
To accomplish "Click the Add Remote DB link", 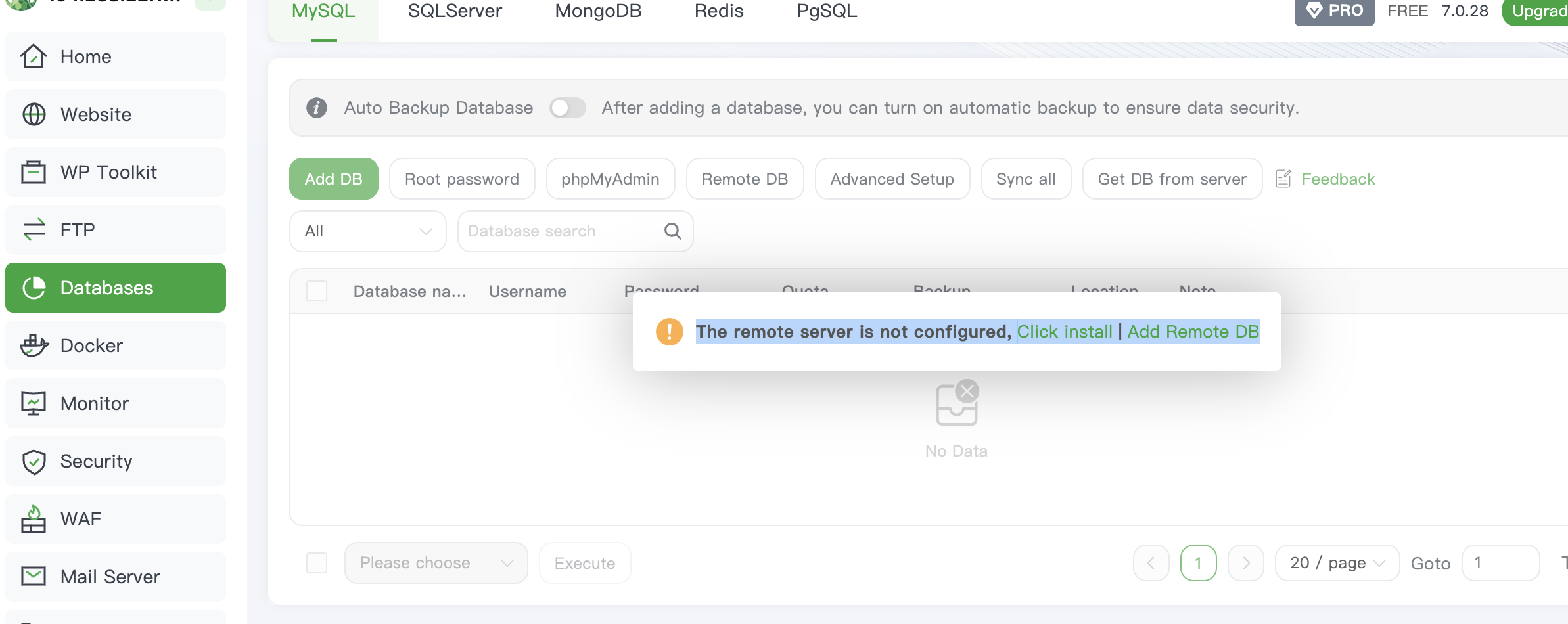I will [x=1193, y=332].
